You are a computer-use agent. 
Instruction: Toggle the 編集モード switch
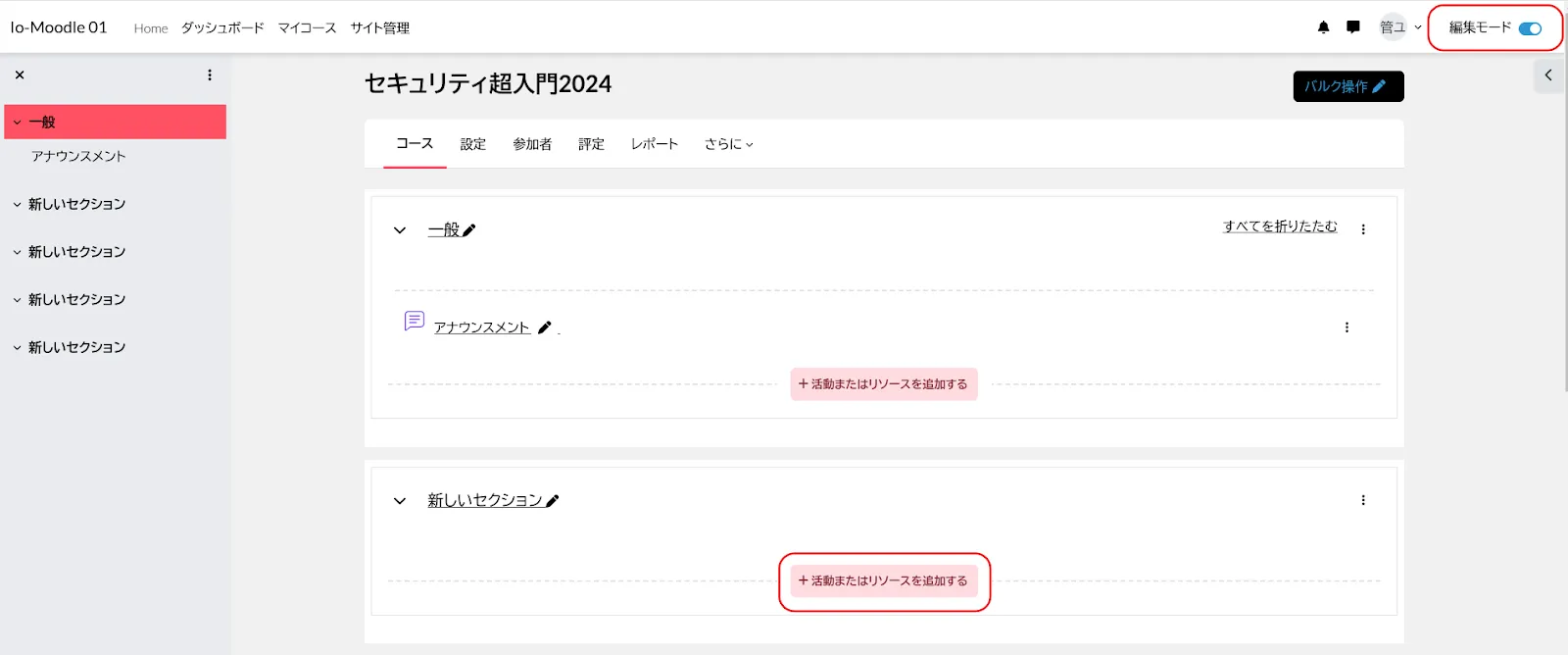[1529, 28]
